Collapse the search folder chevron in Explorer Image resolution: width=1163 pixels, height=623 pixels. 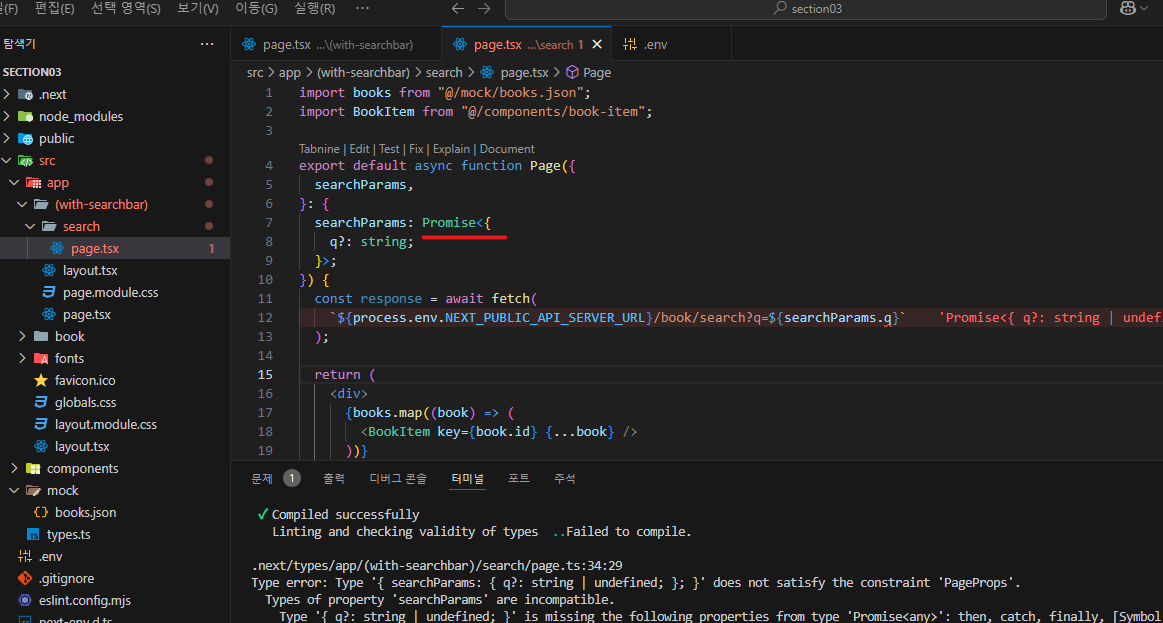[30, 226]
